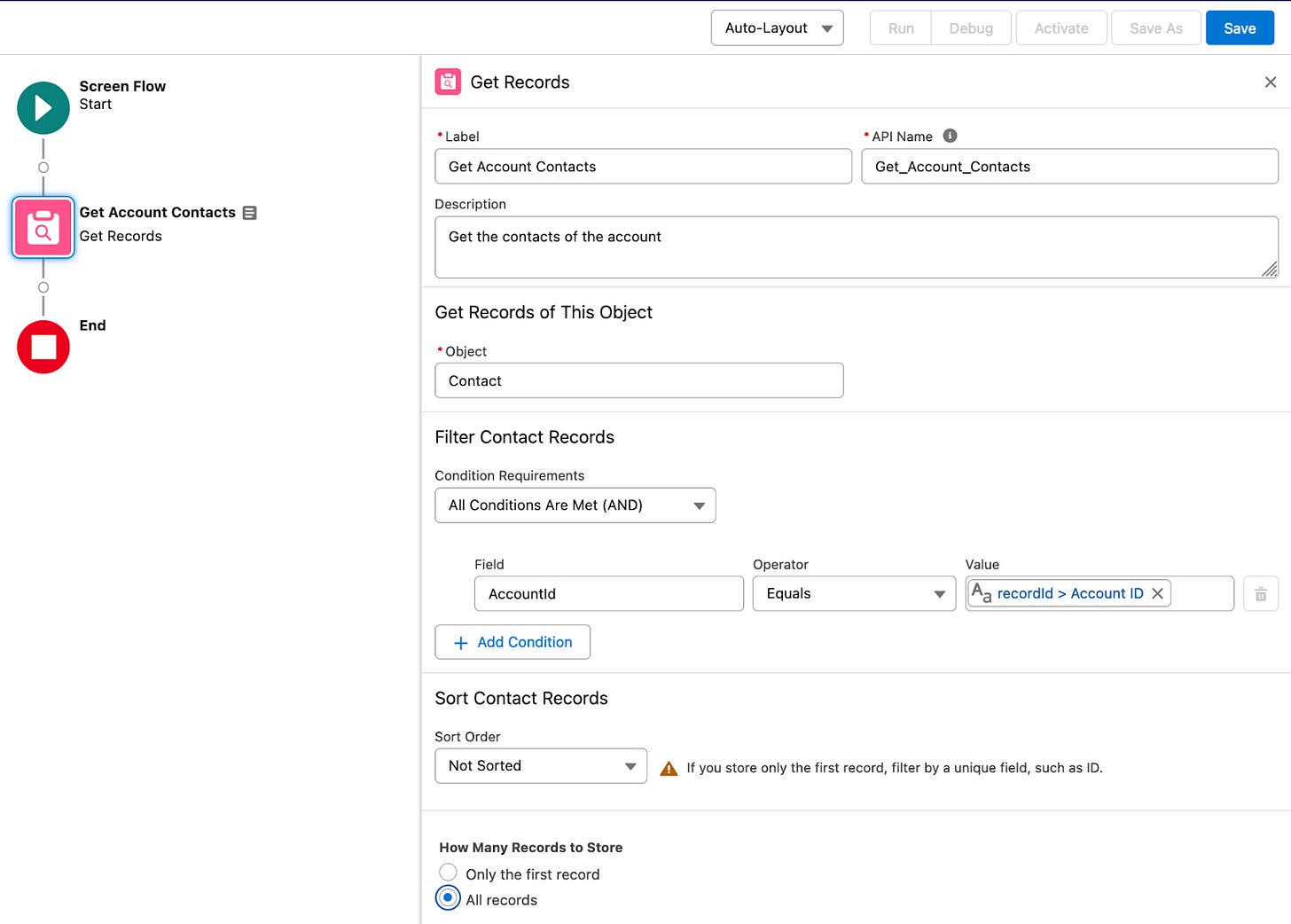Expand the Condition Requirements dropdown
Image resolution: width=1291 pixels, height=924 pixels.
coord(575,505)
